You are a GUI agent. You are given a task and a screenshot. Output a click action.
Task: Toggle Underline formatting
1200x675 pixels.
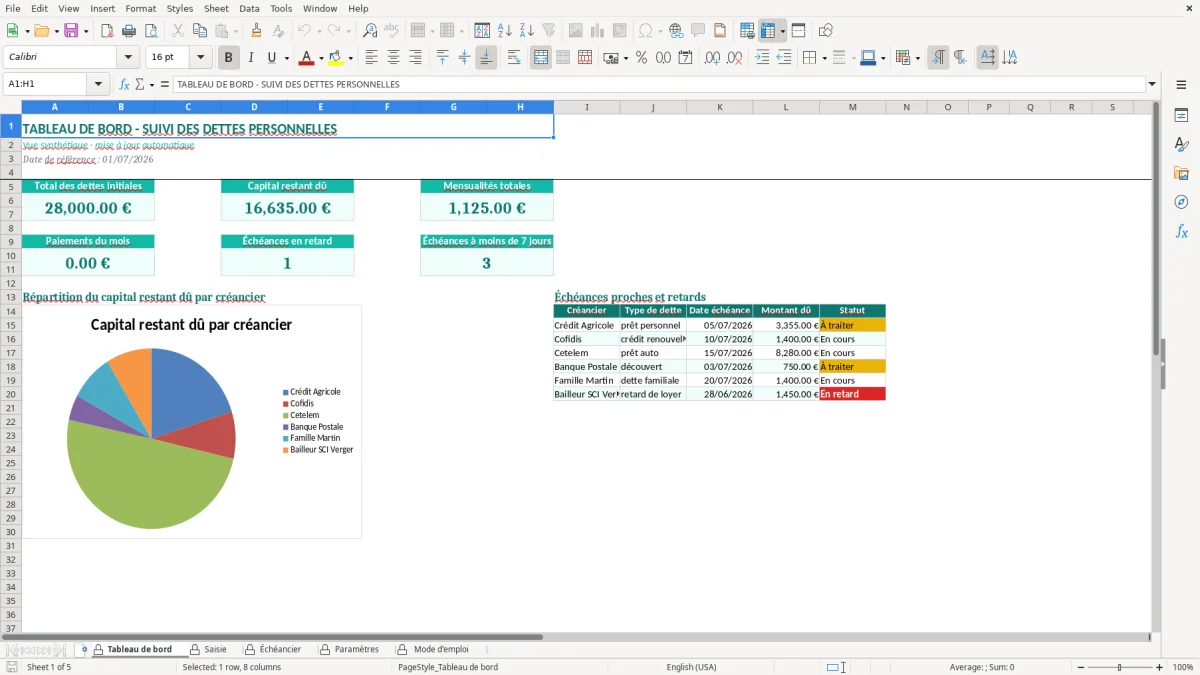click(271, 58)
